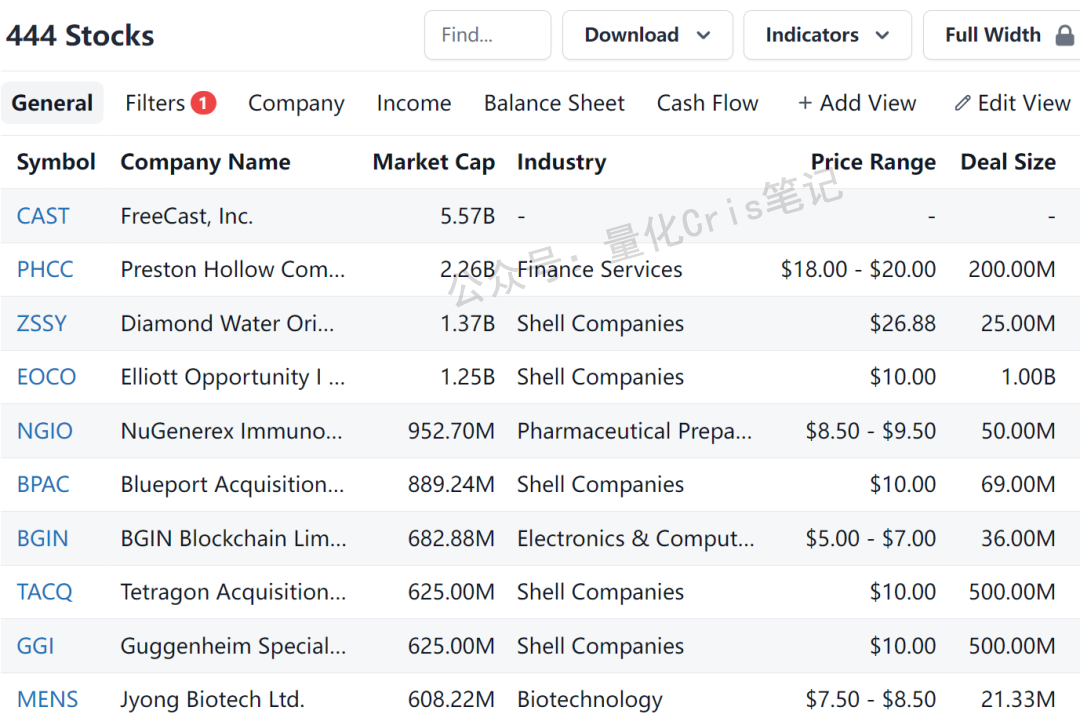Open the PHCC symbol link

coord(45,269)
